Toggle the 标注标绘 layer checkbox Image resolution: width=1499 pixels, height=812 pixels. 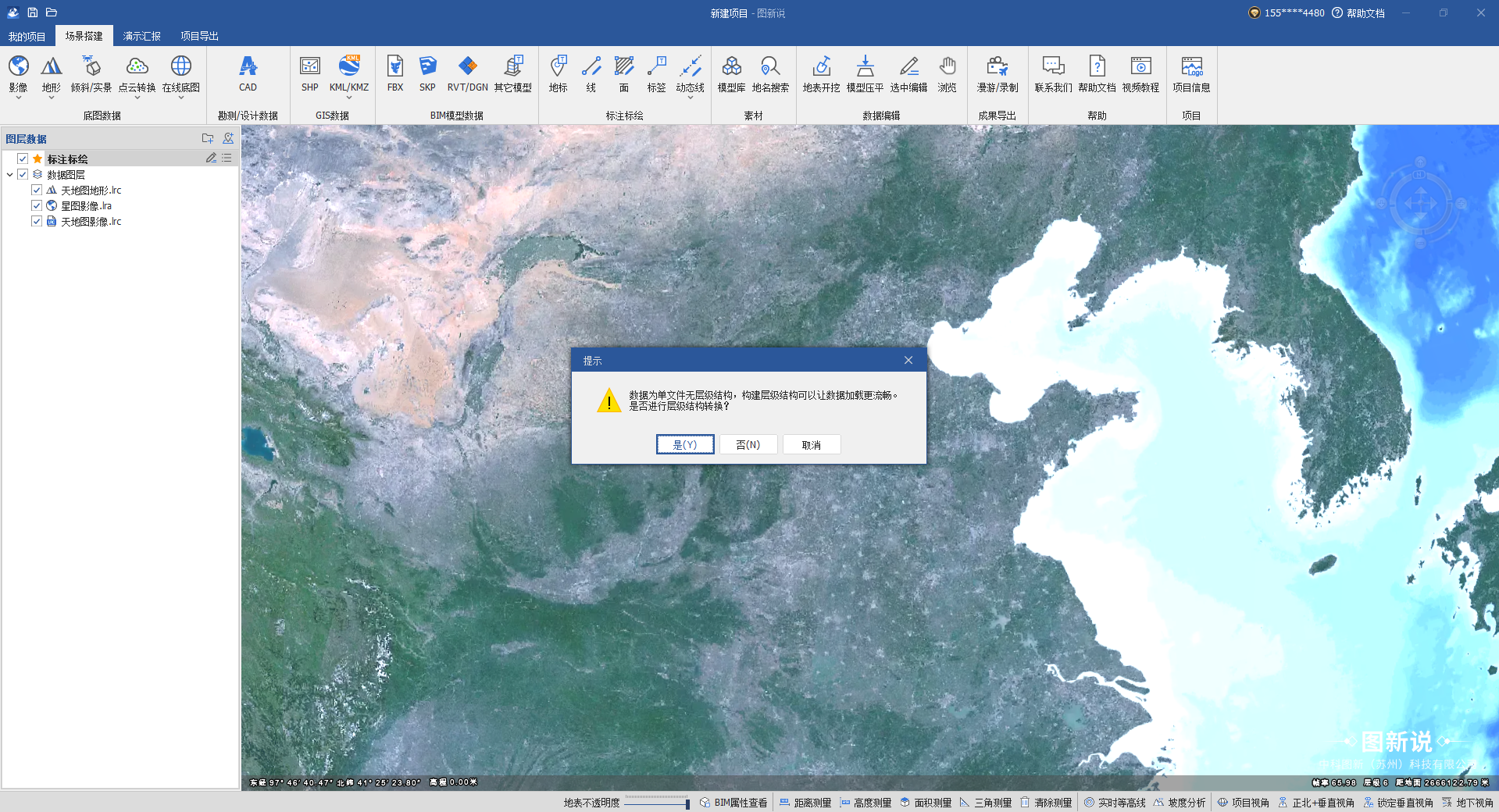tap(23, 158)
